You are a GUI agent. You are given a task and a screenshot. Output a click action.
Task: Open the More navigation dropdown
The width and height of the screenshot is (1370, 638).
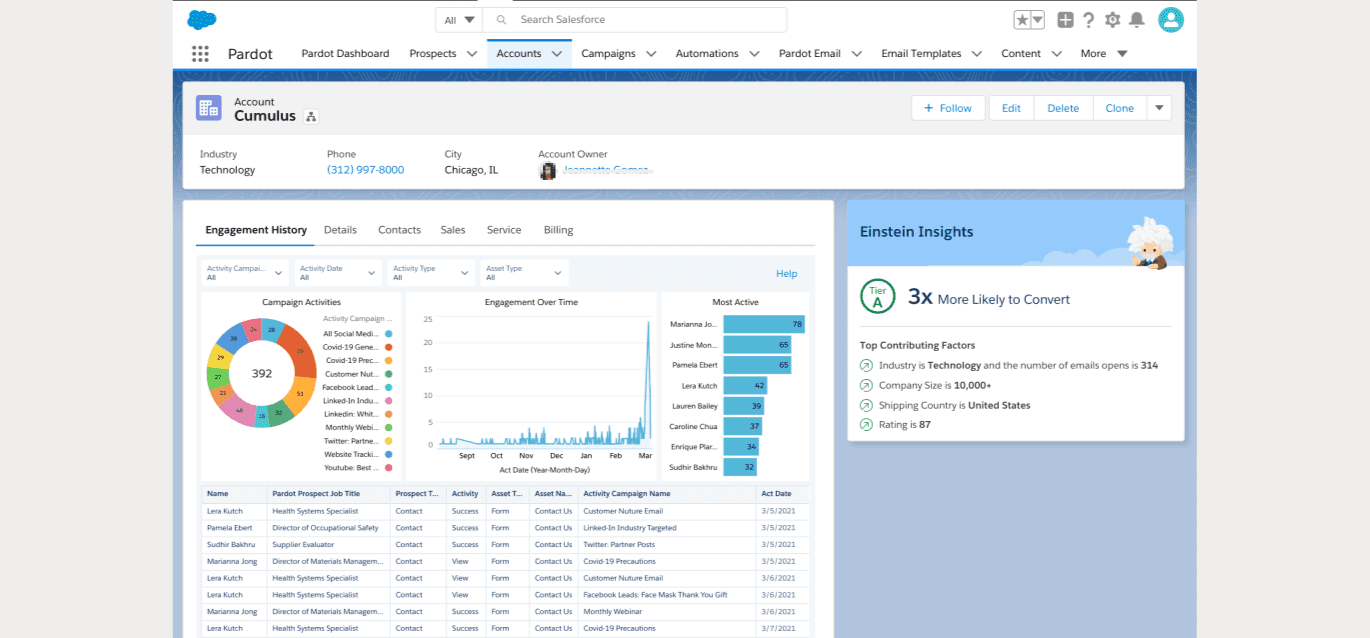click(1104, 54)
